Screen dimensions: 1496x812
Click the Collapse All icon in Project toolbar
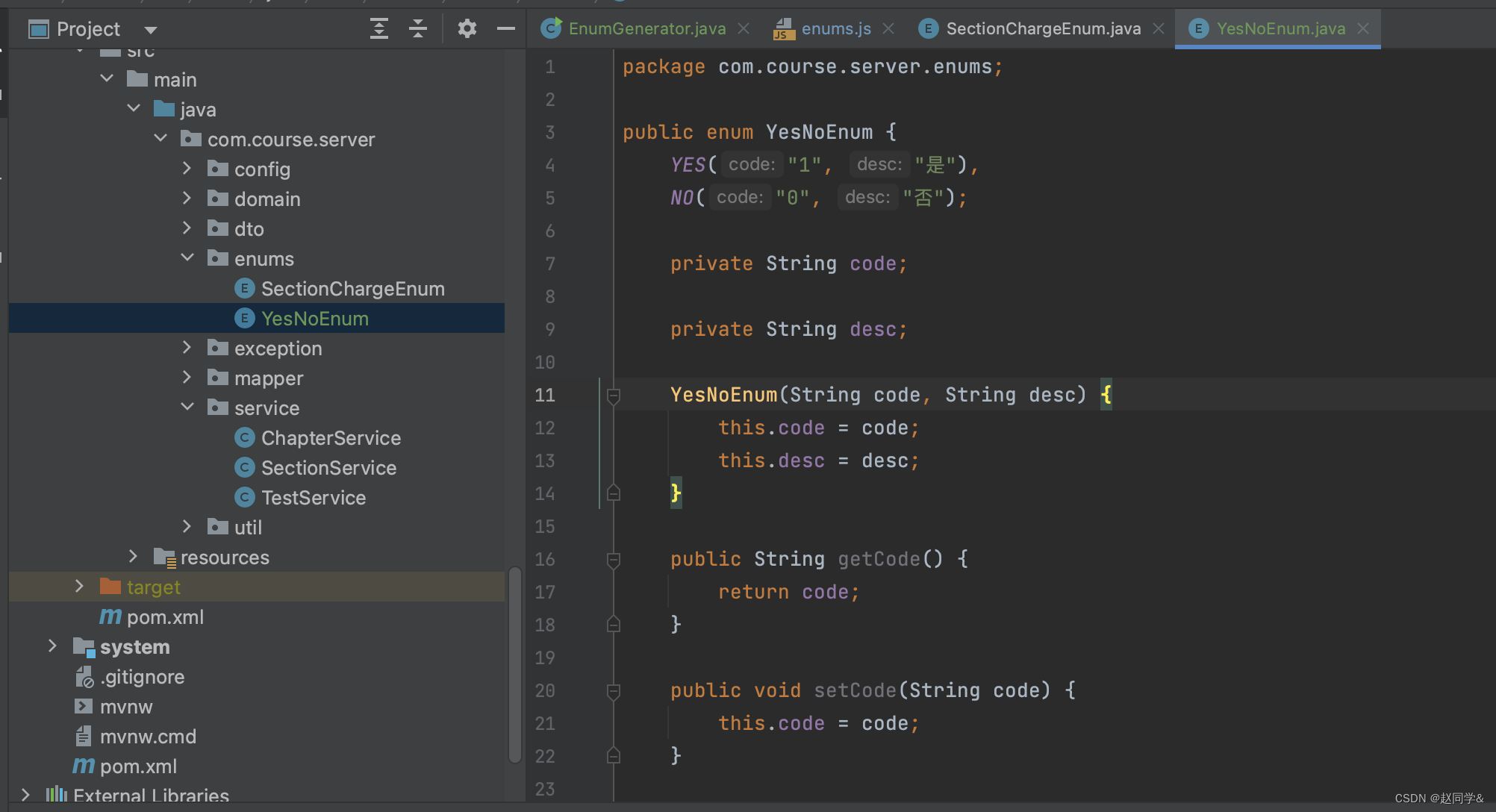point(418,29)
